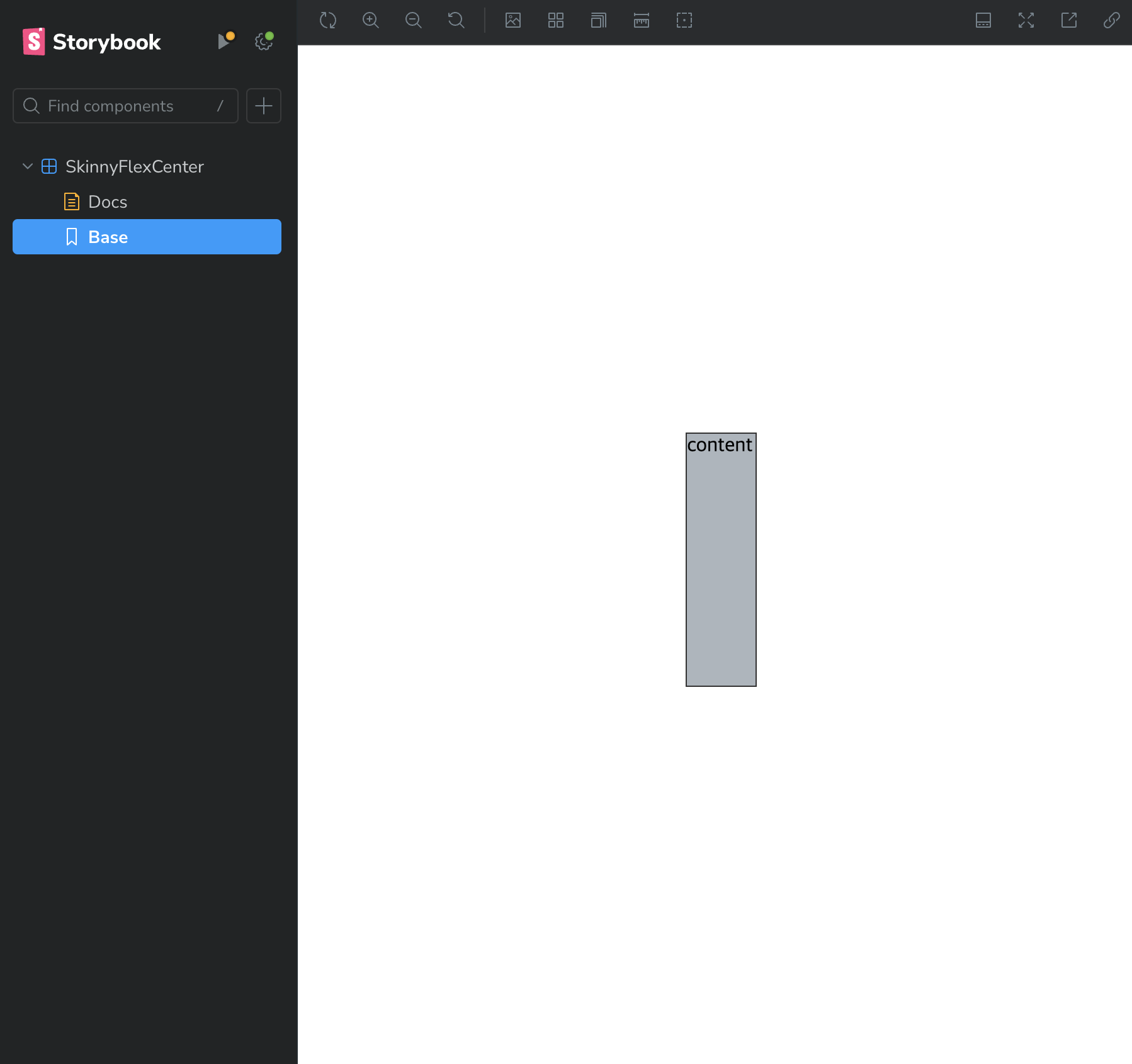This screenshot has height=1064, width=1132.
Task: Show the addons panel
Action: 983,21
